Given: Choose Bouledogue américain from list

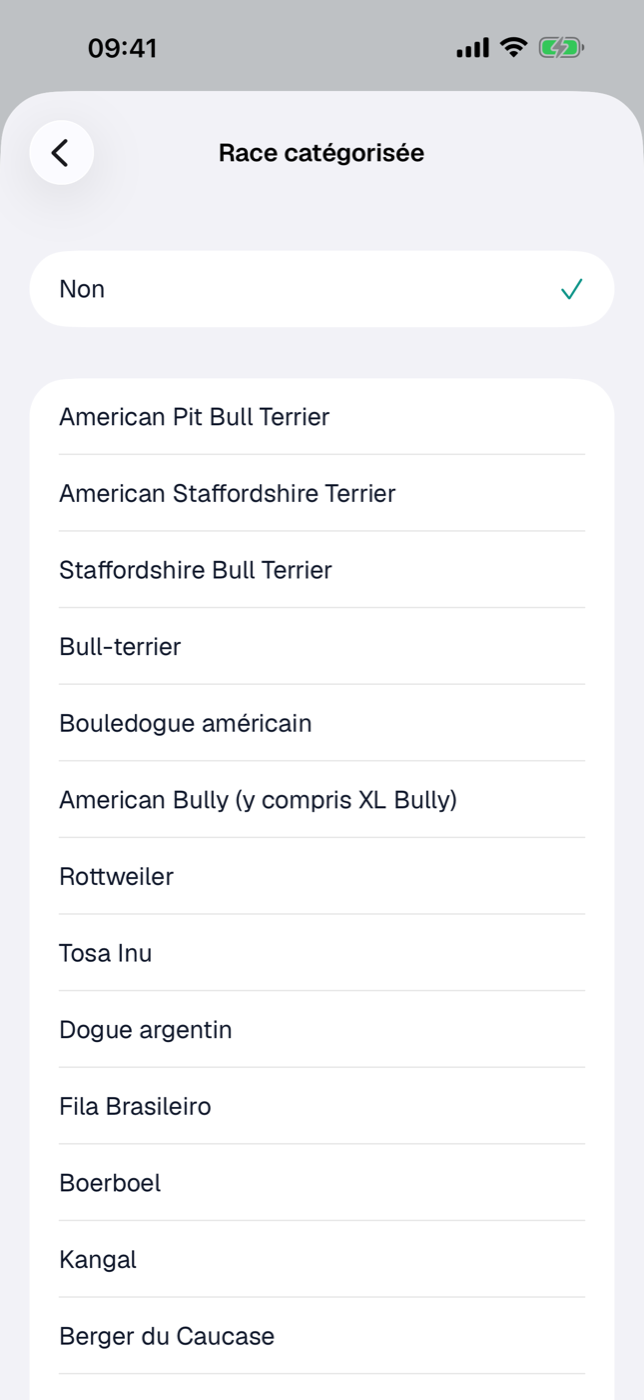Looking at the screenshot, I should pos(322,723).
